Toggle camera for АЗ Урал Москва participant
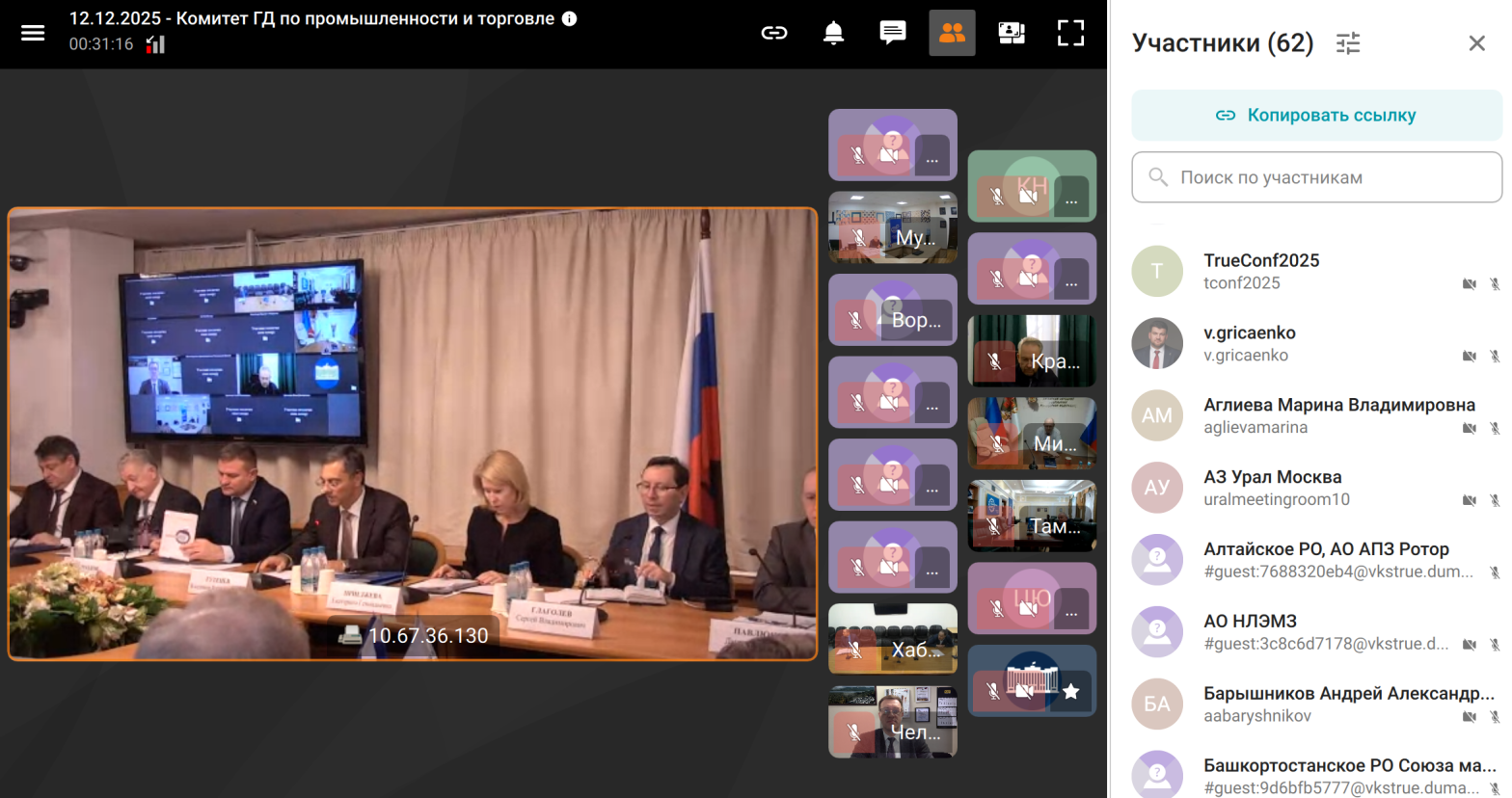 click(x=1469, y=500)
